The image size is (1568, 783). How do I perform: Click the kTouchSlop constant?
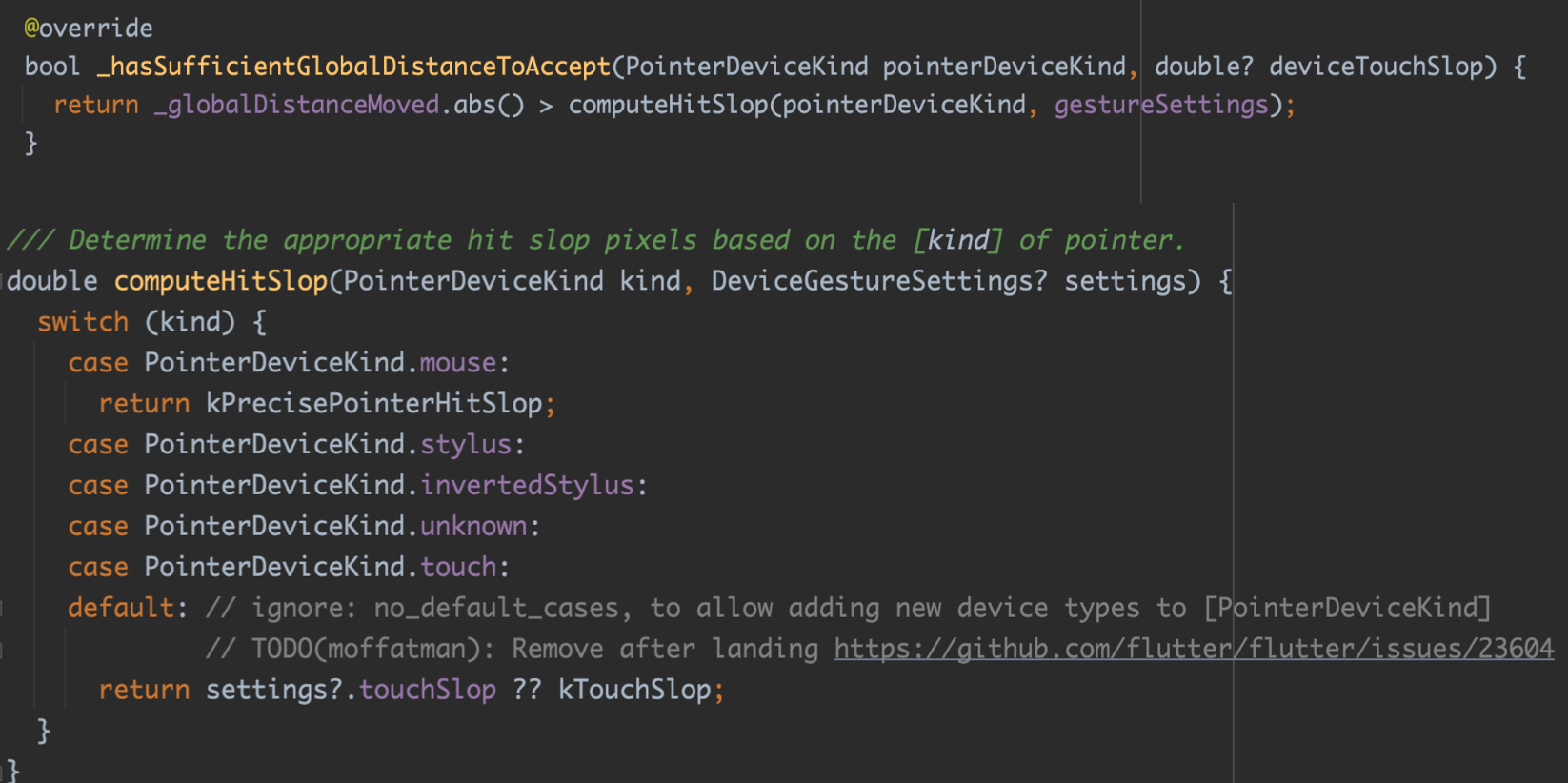[634, 690]
